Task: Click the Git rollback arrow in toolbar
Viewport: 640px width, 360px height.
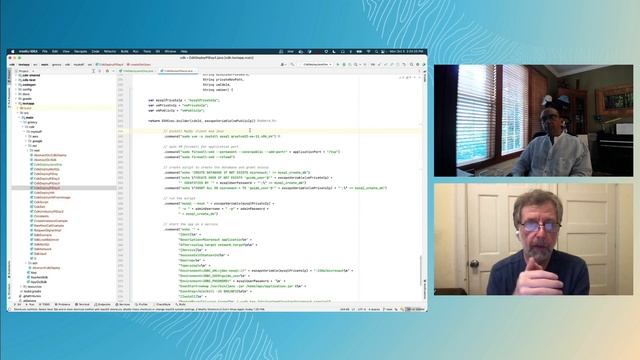Action: [x=404, y=64]
